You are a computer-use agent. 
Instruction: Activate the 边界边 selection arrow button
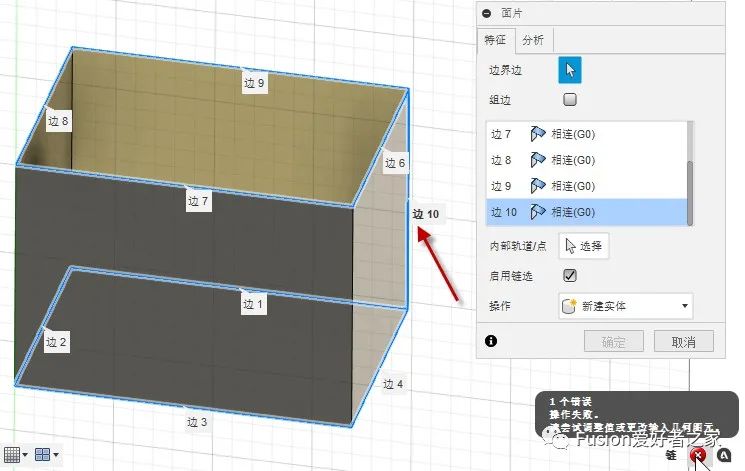tap(569, 70)
